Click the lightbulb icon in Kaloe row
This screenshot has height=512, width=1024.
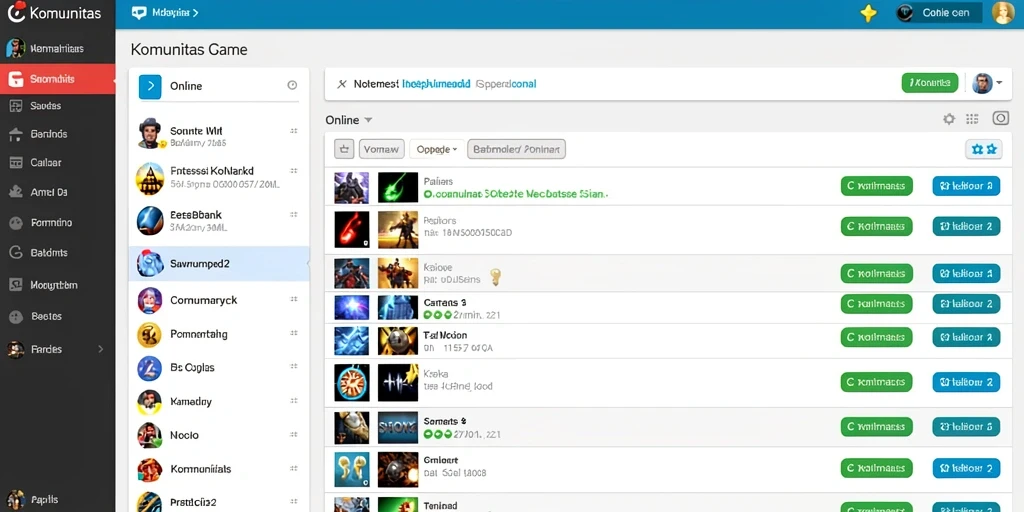click(496, 277)
